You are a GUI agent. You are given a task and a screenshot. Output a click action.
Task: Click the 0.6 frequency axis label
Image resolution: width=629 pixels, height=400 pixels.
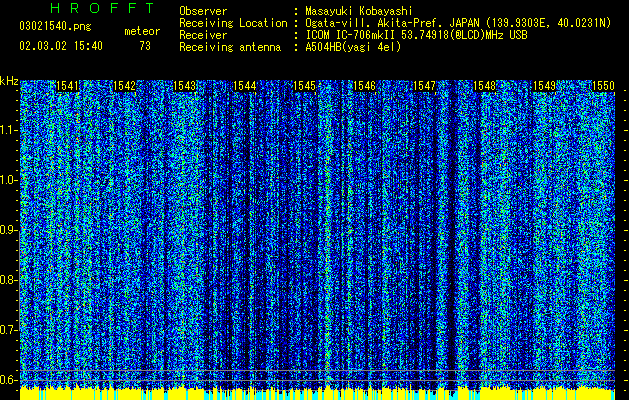click(9, 380)
